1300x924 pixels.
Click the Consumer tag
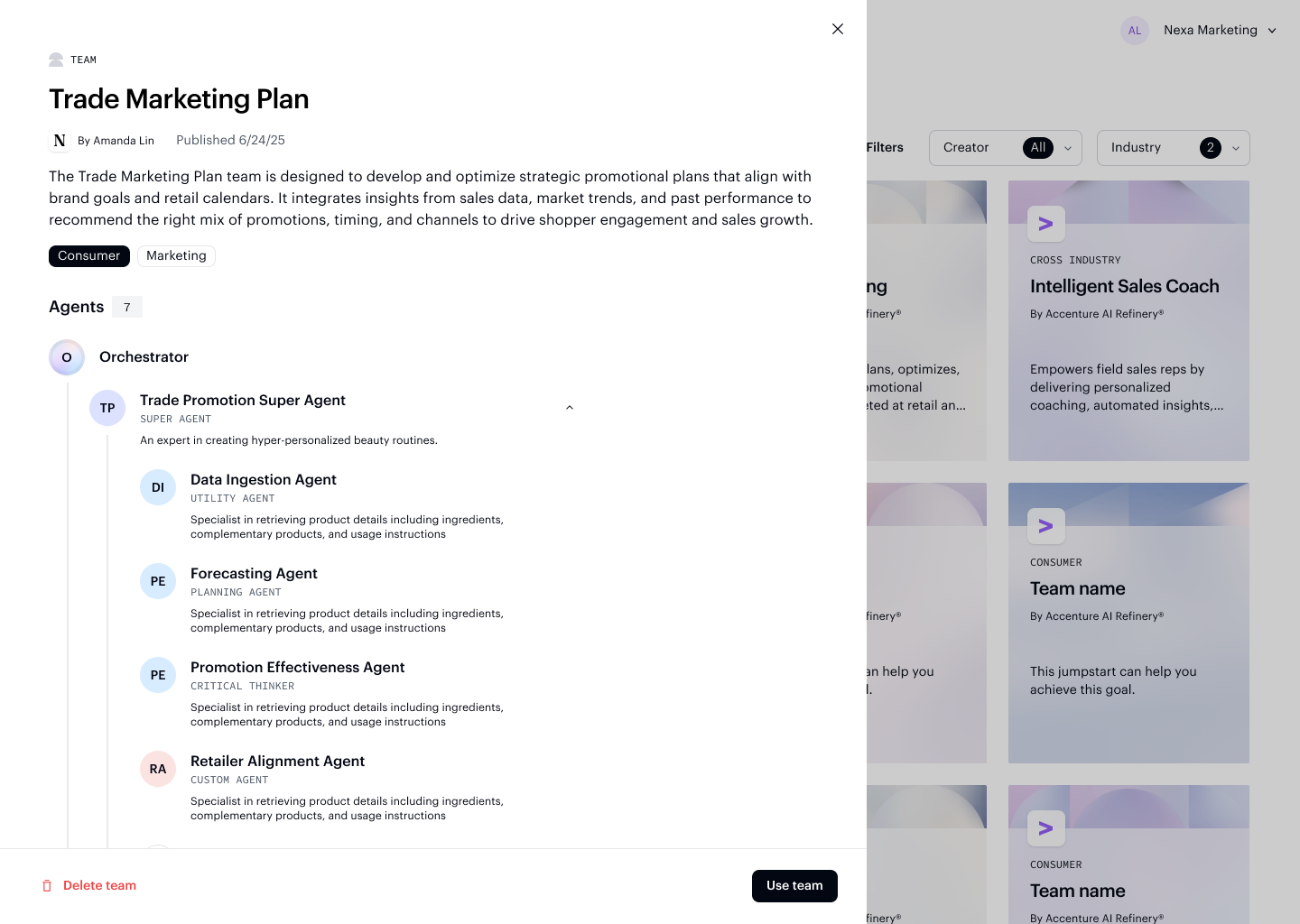click(x=89, y=256)
